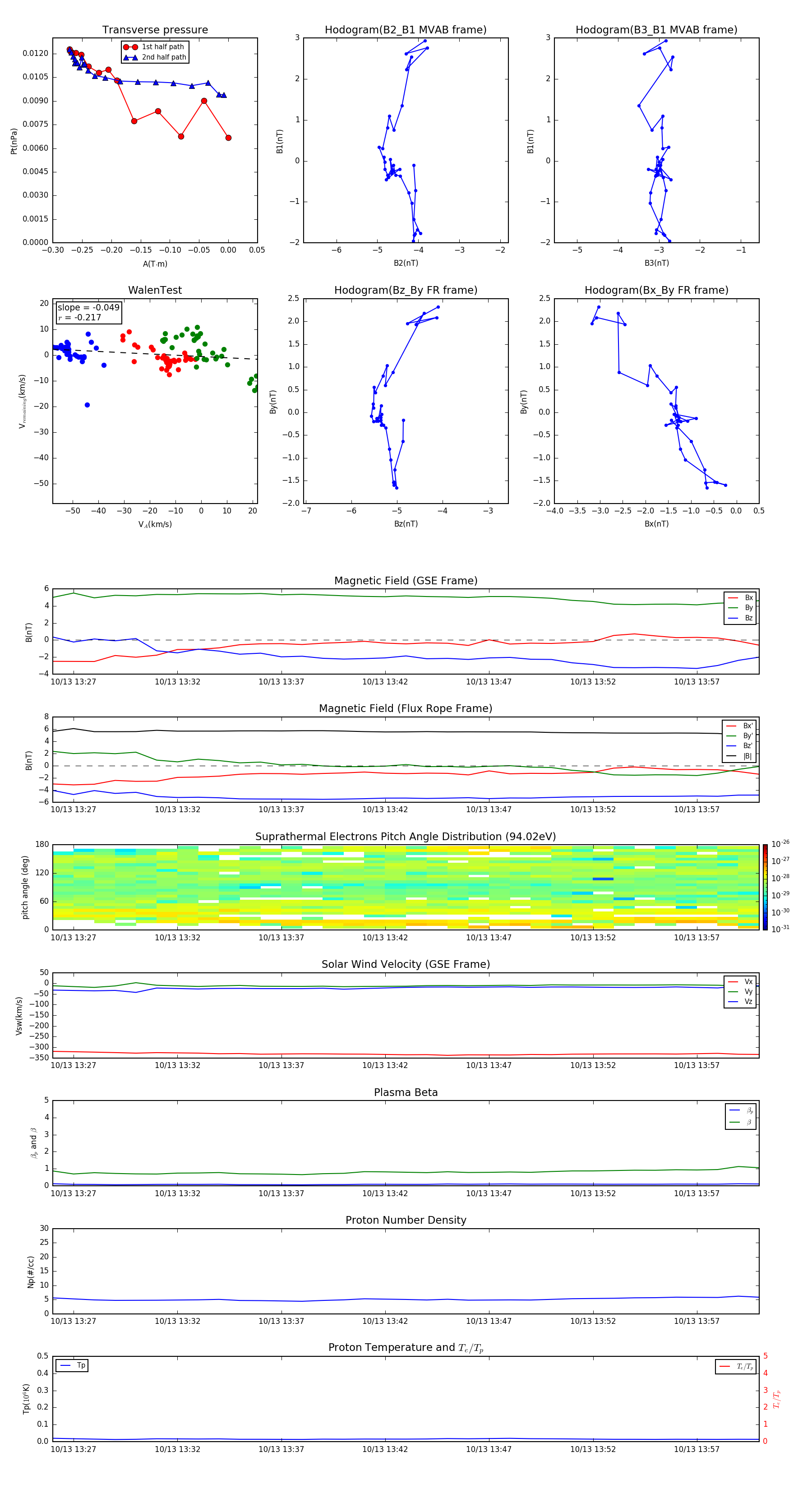Click the Bz' entry in Flux Rope legend
The image size is (812, 1489).
(740, 746)
